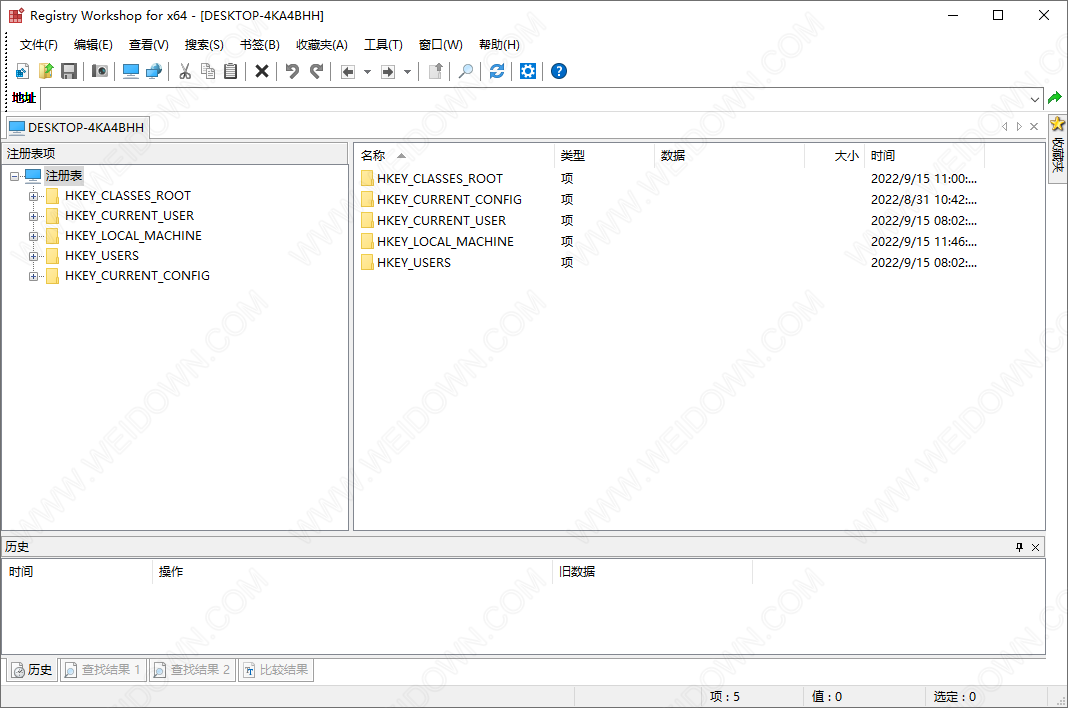Click the export registry file toolbar icon
Viewport: 1068px width, 708px height.
46,71
